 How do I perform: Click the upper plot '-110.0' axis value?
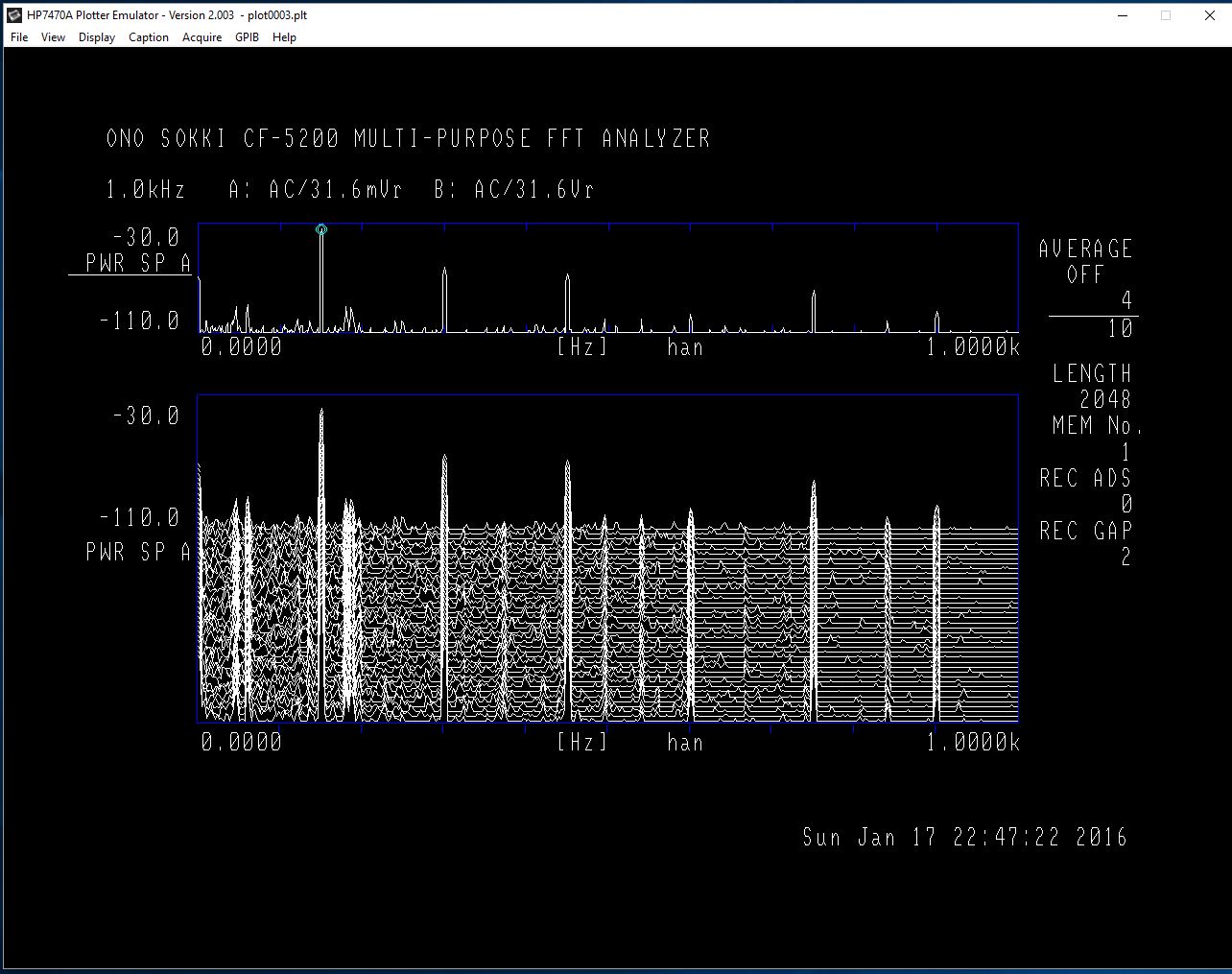coord(139,321)
